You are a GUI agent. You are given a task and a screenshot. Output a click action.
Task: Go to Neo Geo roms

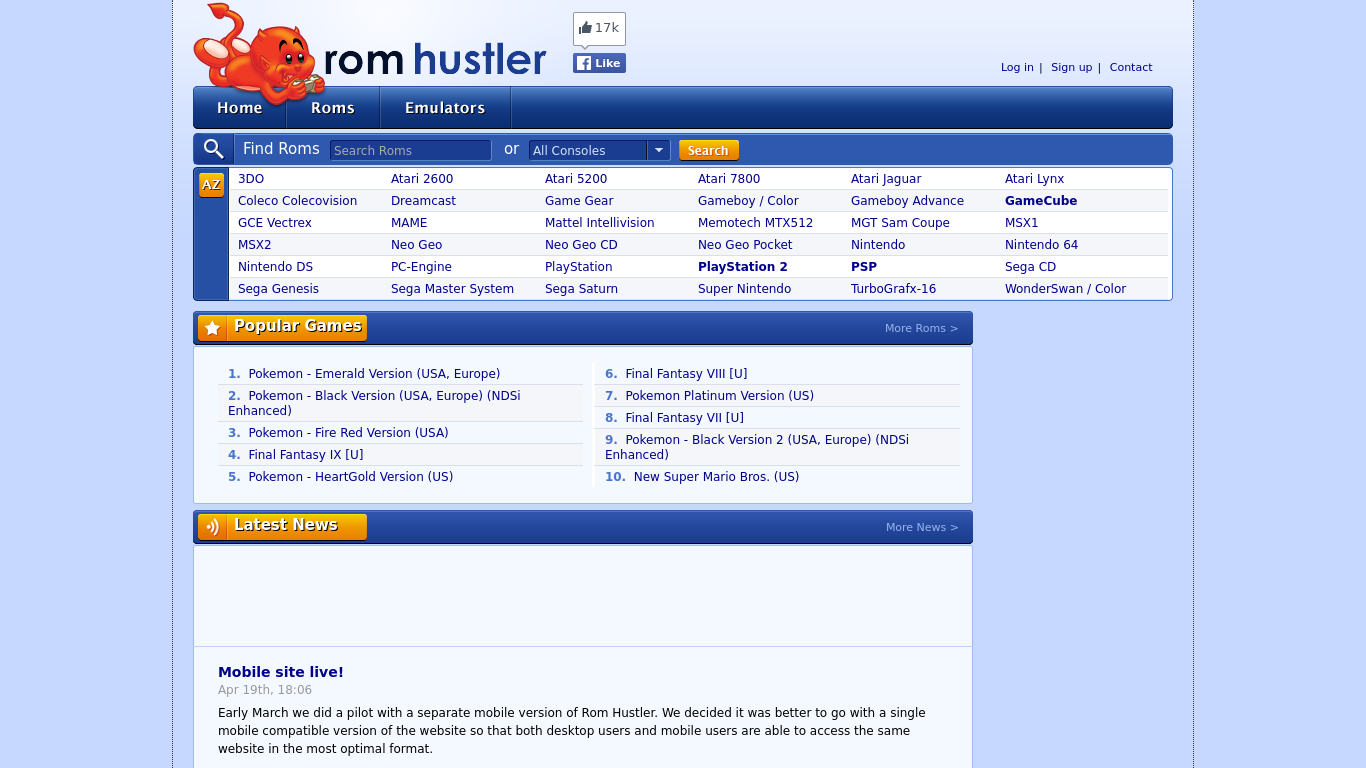416,245
